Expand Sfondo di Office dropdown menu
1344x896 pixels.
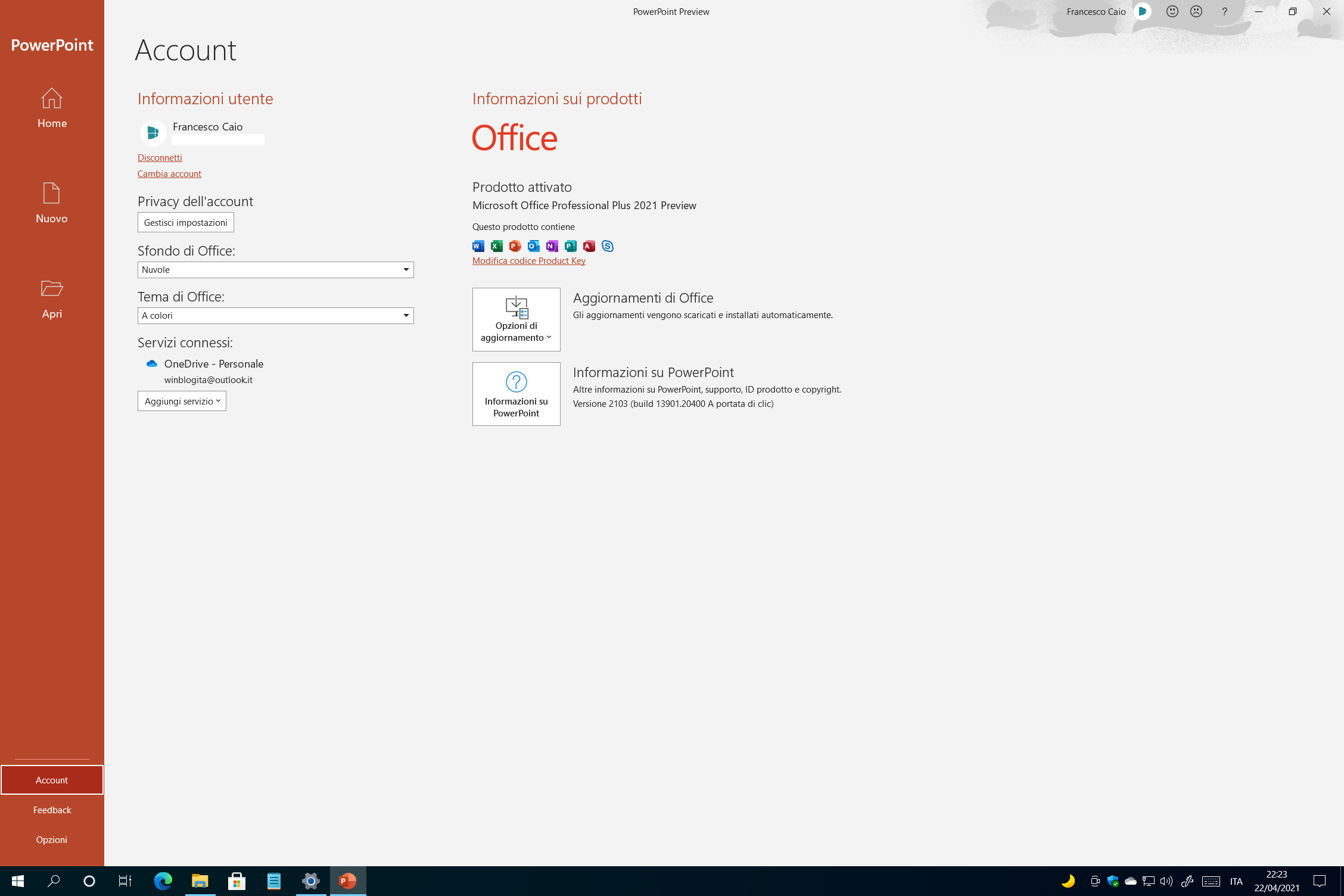click(x=406, y=269)
